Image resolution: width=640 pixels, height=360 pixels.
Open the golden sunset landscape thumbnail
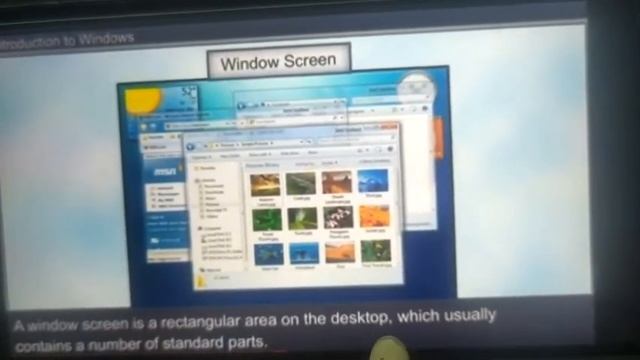coord(265,185)
